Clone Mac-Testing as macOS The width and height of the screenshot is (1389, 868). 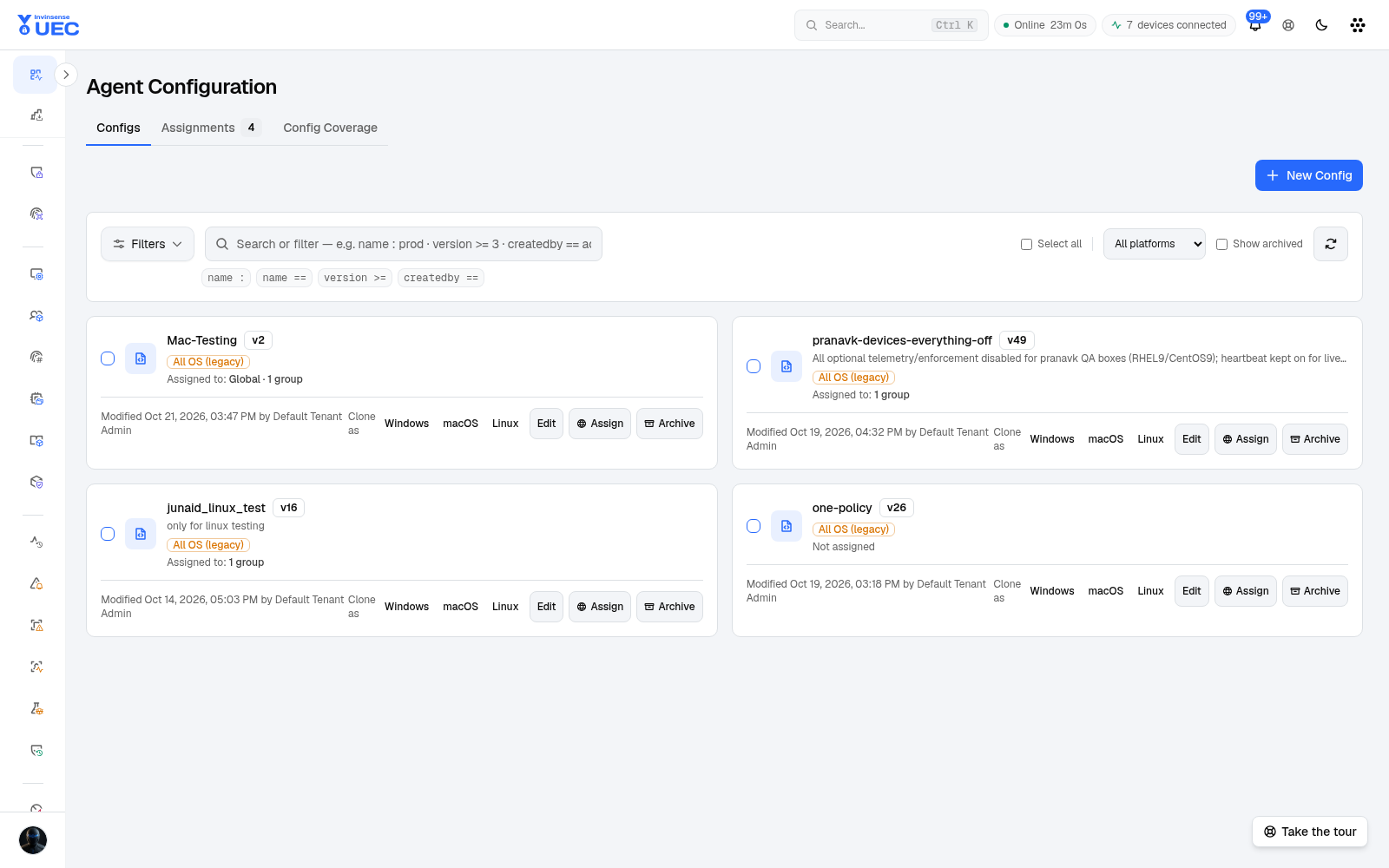[460, 424]
